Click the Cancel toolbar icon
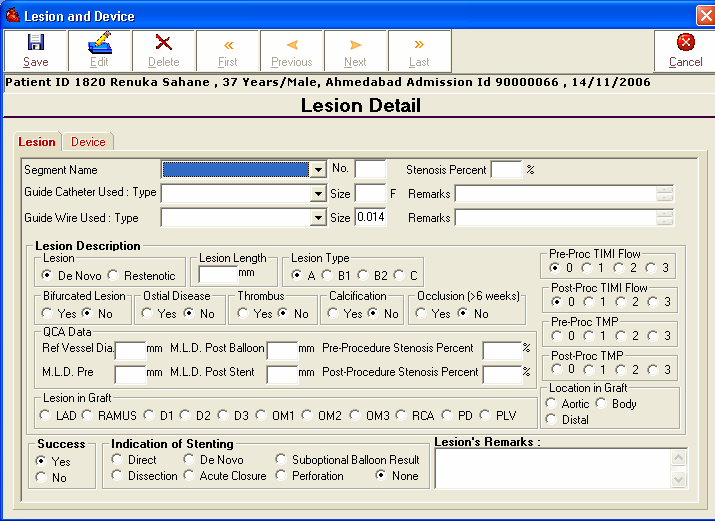 point(685,43)
